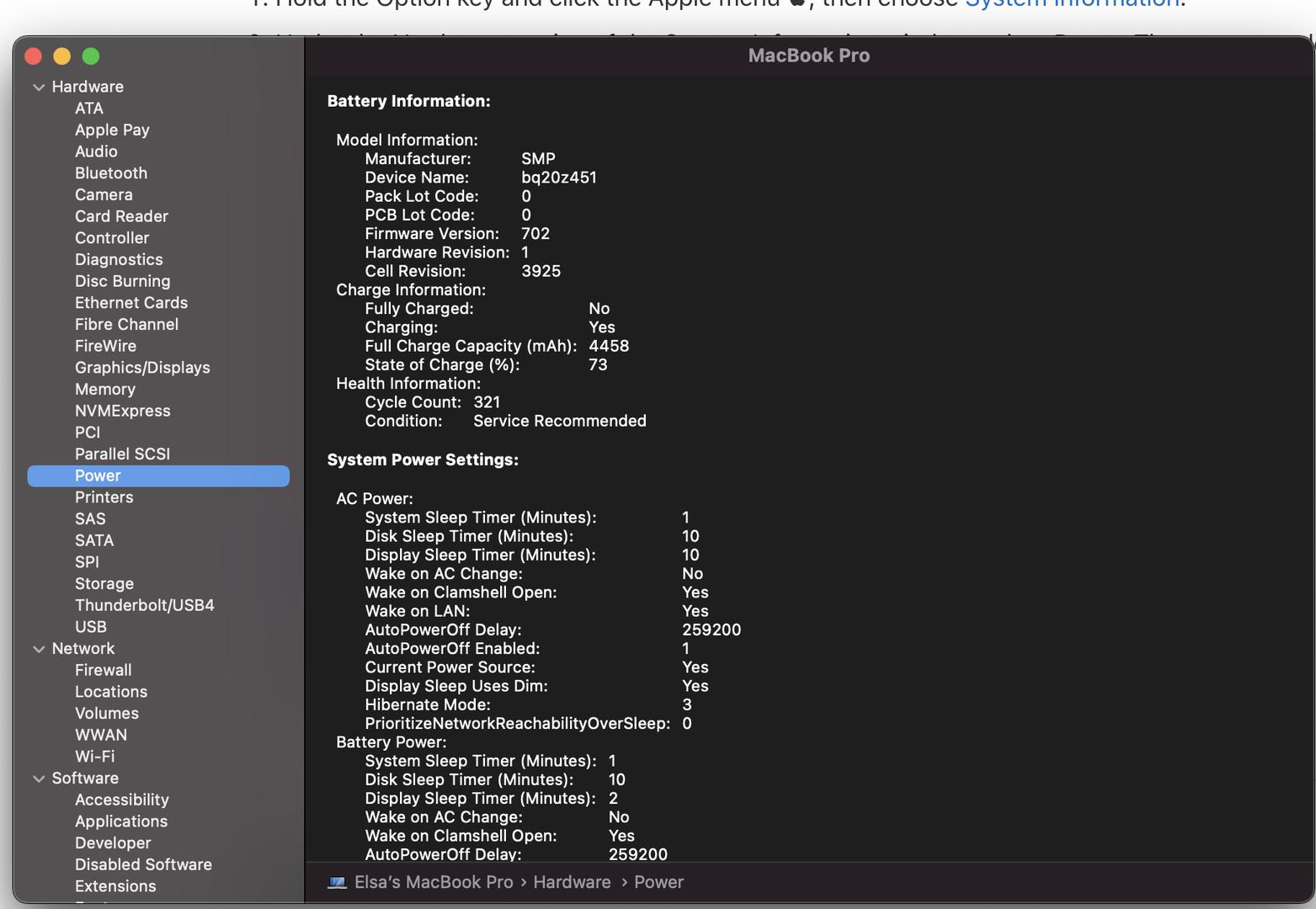Select Apple Pay in the sidebar
The height and width of the screenshot is (909, 1316).
pyautogui.click(x=112, y=130)
